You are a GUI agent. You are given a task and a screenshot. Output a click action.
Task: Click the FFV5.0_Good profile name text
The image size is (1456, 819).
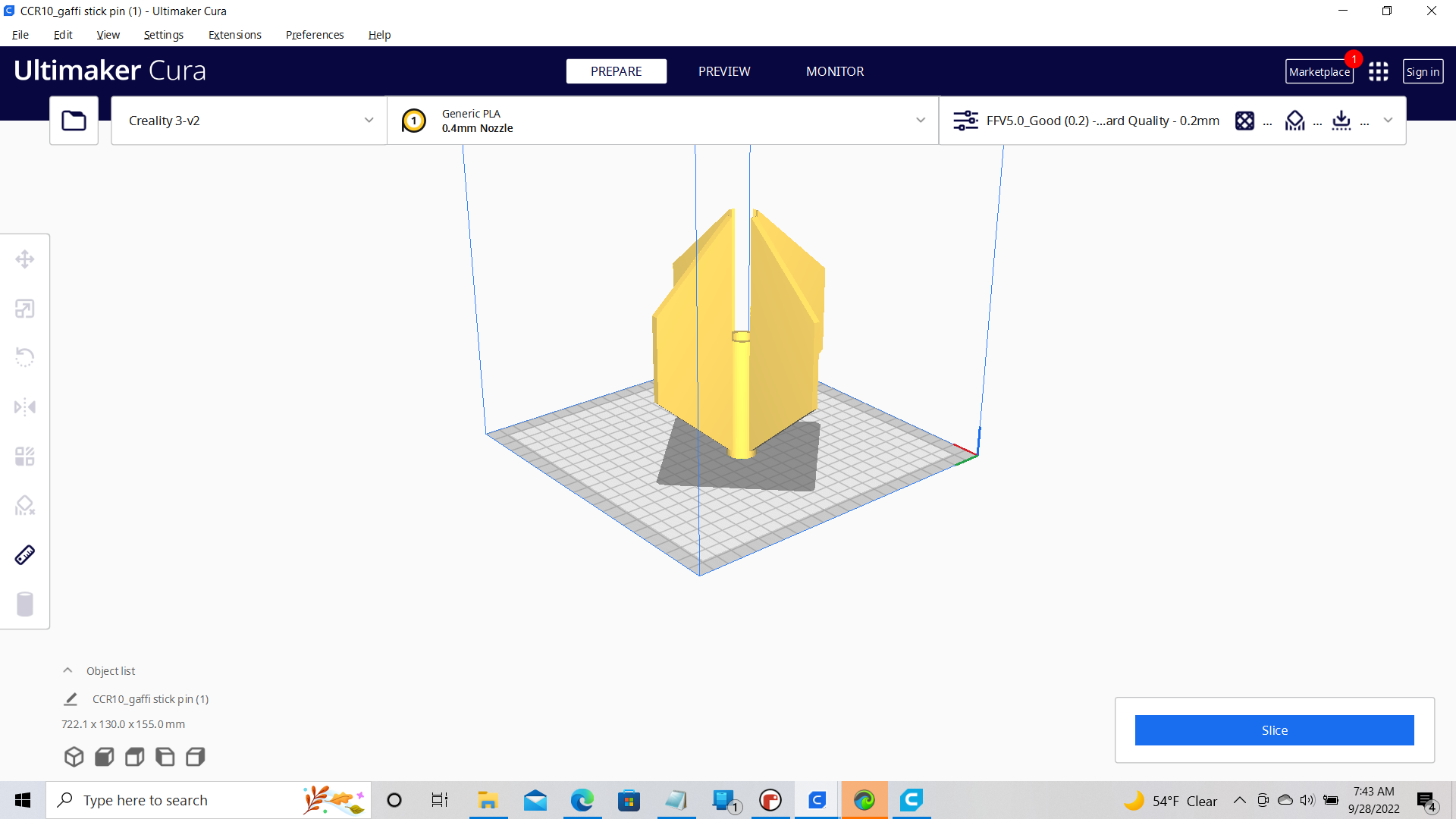pyautogui.click(x=1103, y=121)
